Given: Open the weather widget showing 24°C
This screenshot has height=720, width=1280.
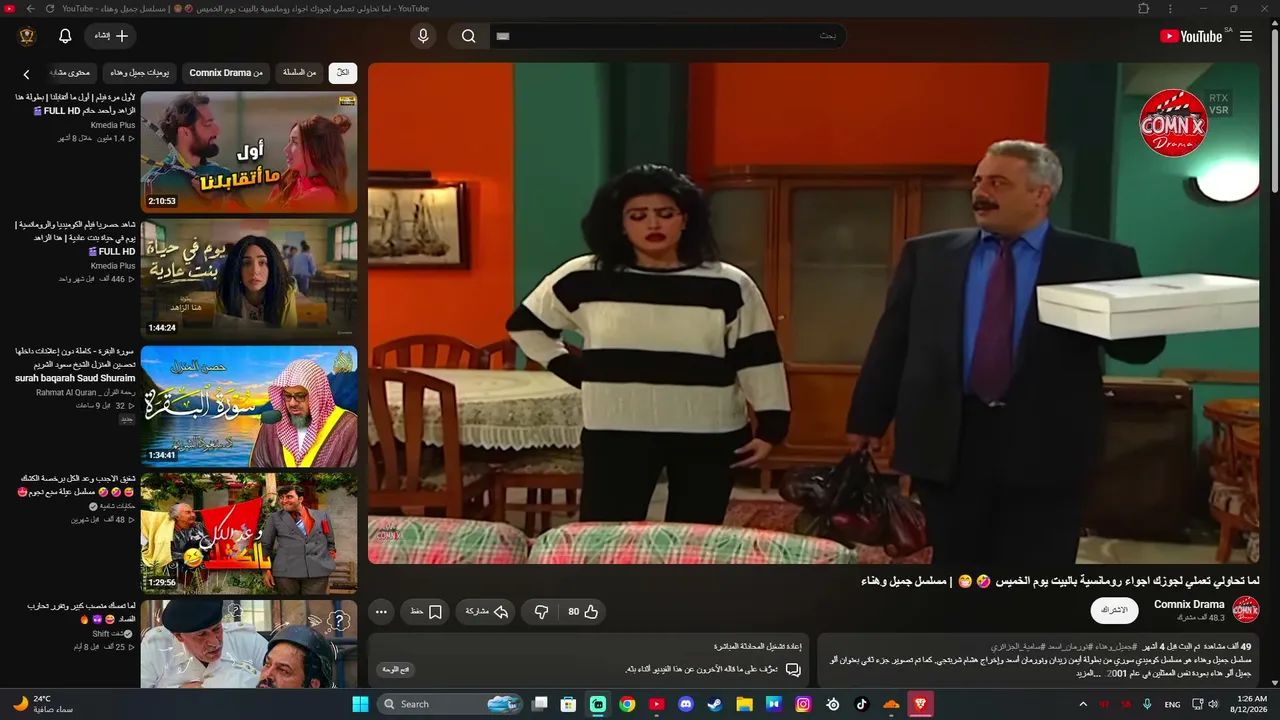Looking at the screenshot, I should pyautogui.click(x=44, y=704).
